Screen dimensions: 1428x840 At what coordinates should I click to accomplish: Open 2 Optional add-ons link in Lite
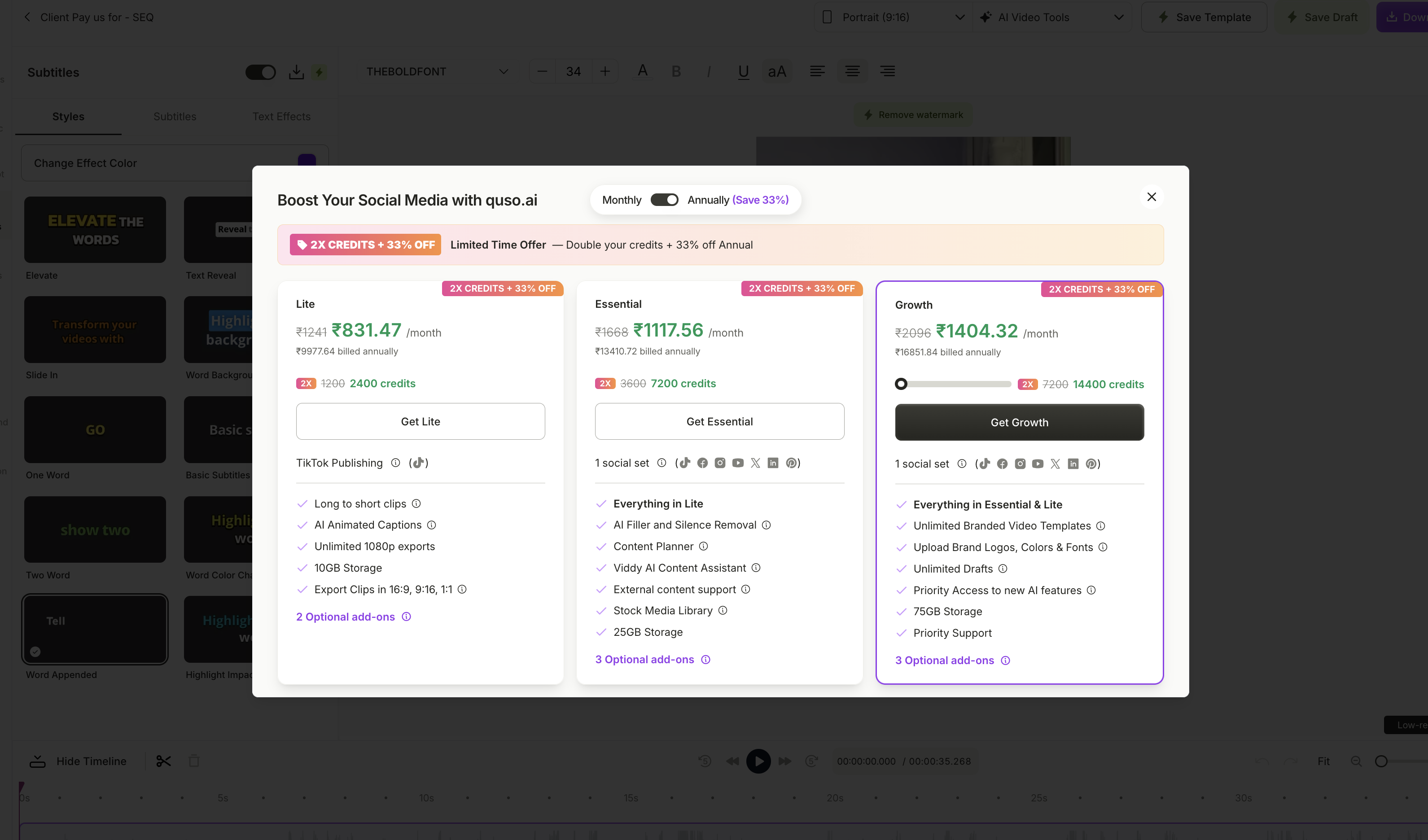pyautogui.click(x=346, y=616)
